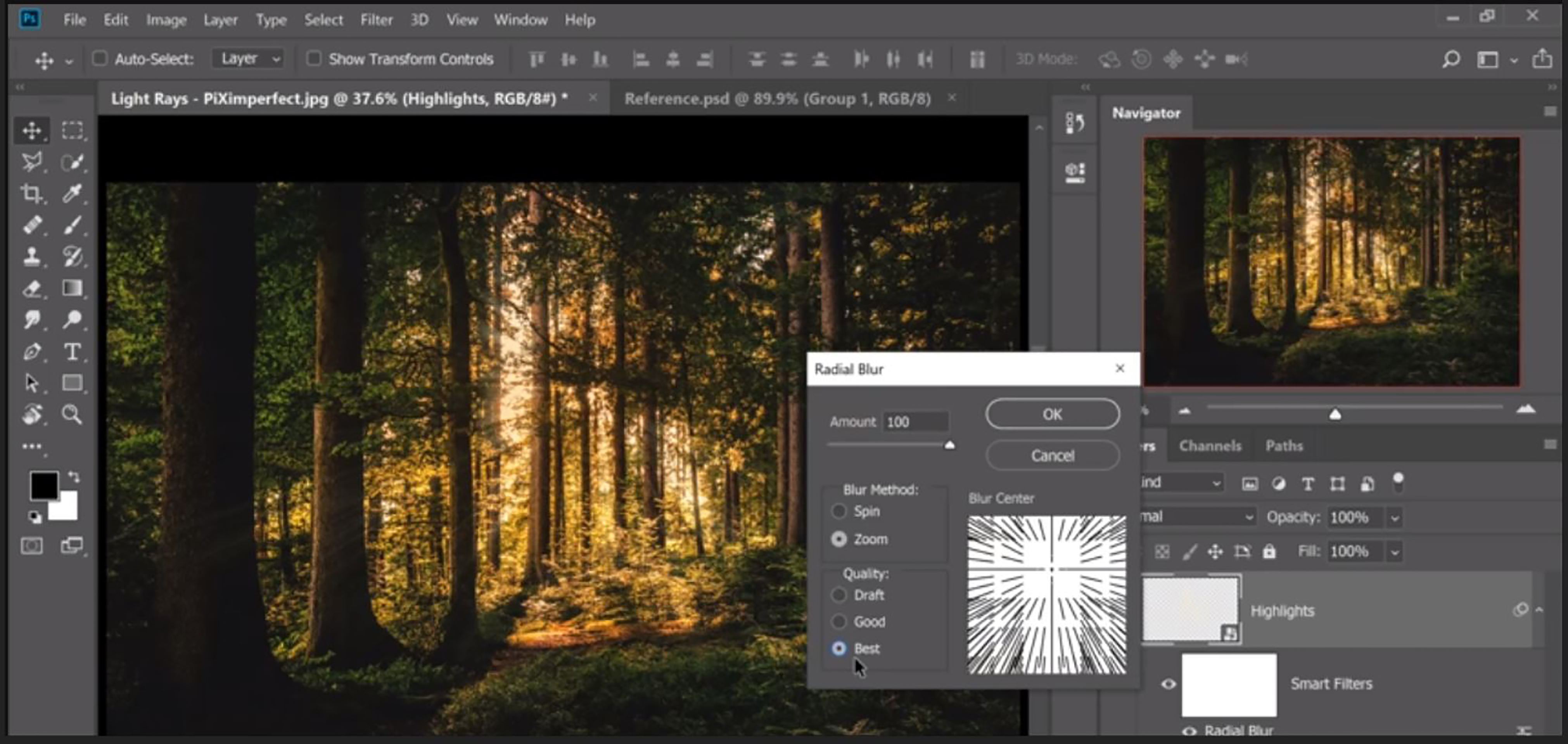Collapse Highlights layer smart filters
Image resolution: width=1568 pixels, height=744 pixels.
pyautogui.click(x=1539, y=609)
